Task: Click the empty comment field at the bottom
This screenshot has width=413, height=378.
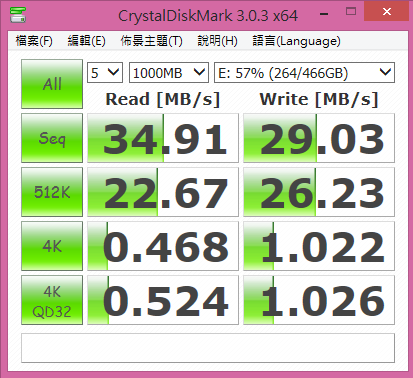Action: tap(208, 348)
